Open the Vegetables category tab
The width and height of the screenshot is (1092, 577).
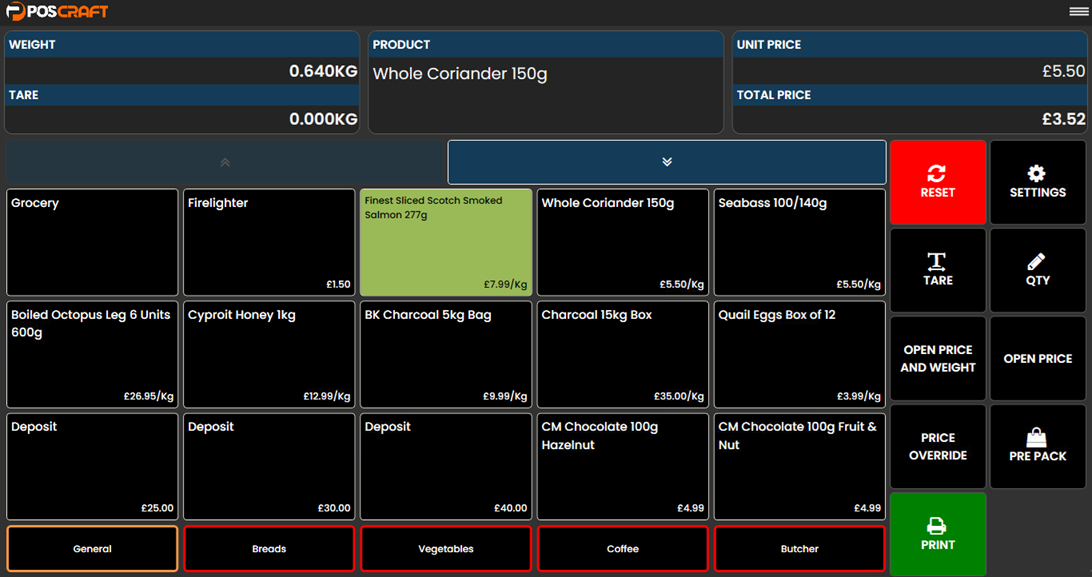446,548
